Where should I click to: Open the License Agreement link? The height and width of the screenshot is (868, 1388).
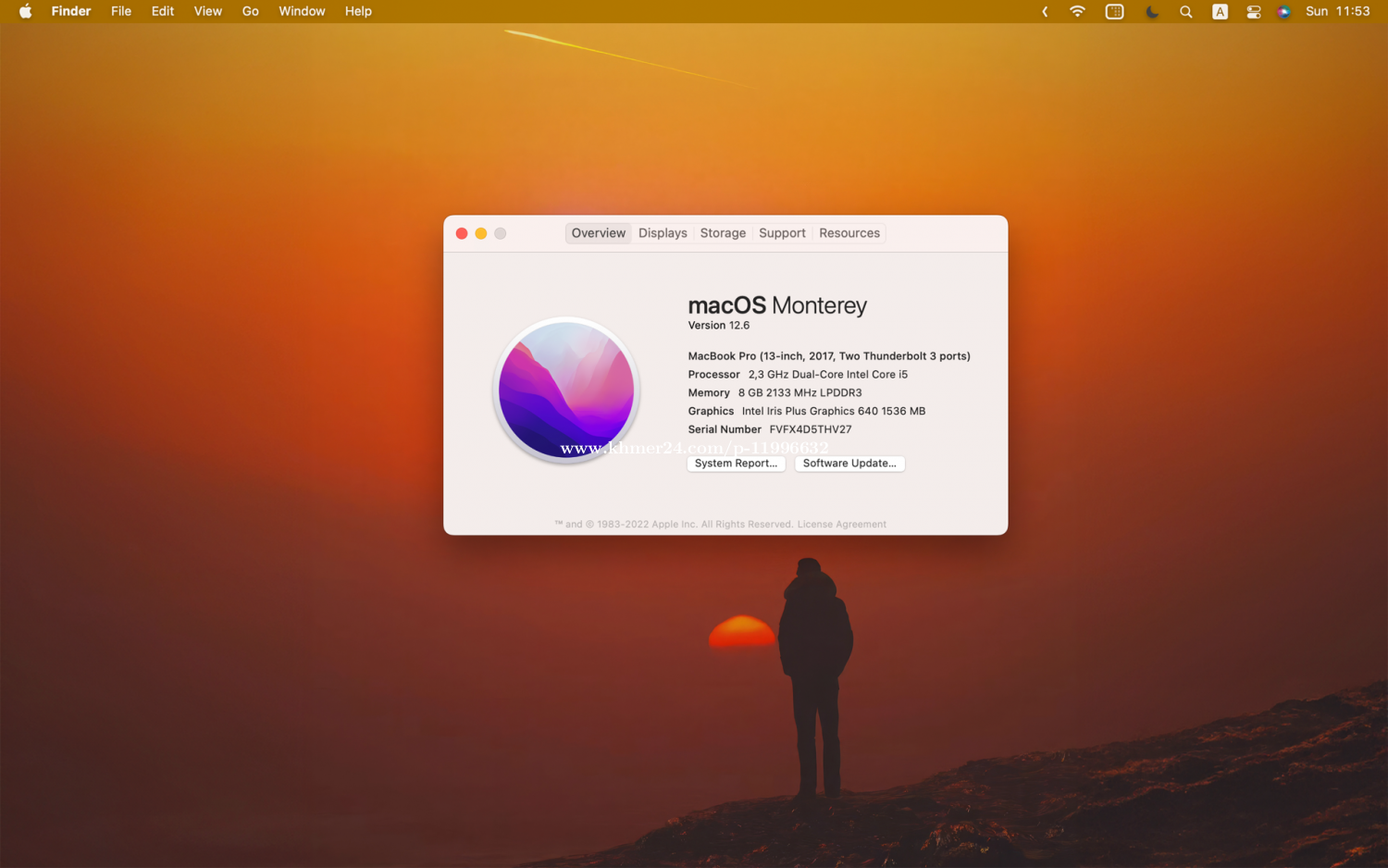click(842, 525)
